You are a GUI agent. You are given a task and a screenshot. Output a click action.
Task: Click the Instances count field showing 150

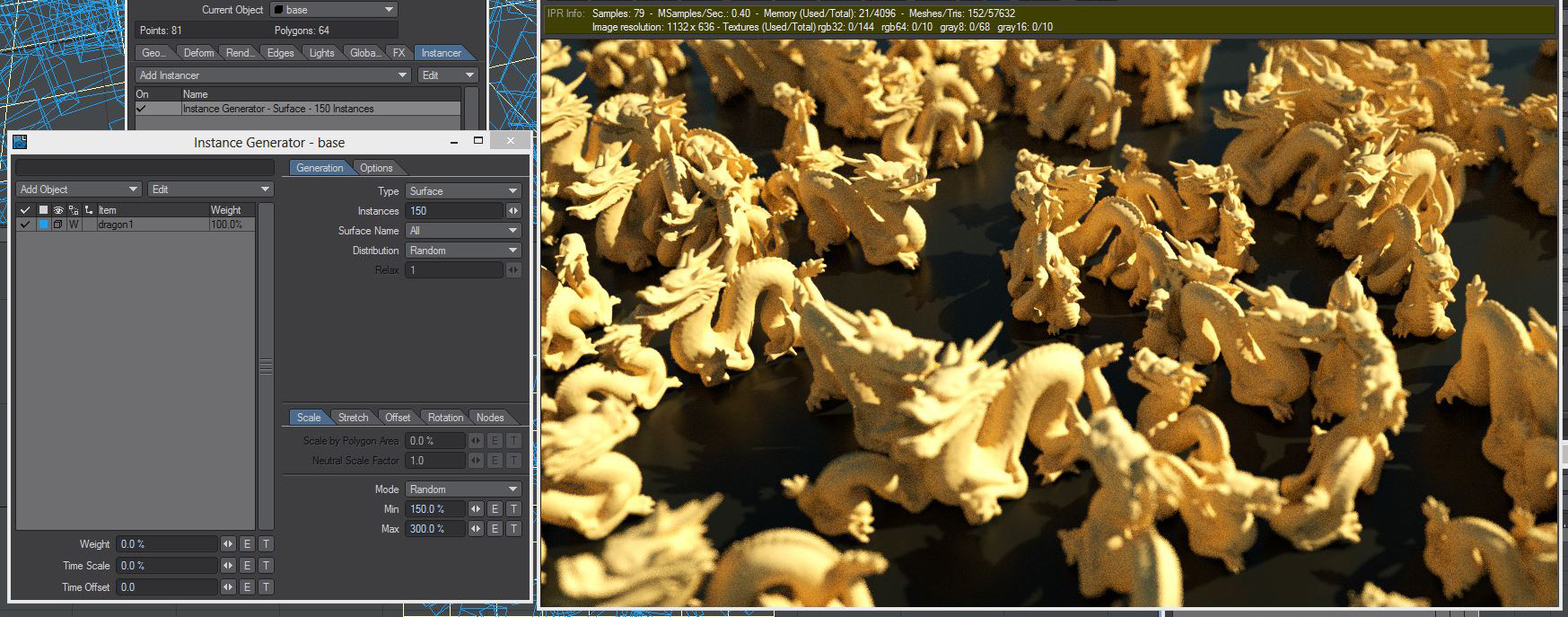click(x=454, y=211)
